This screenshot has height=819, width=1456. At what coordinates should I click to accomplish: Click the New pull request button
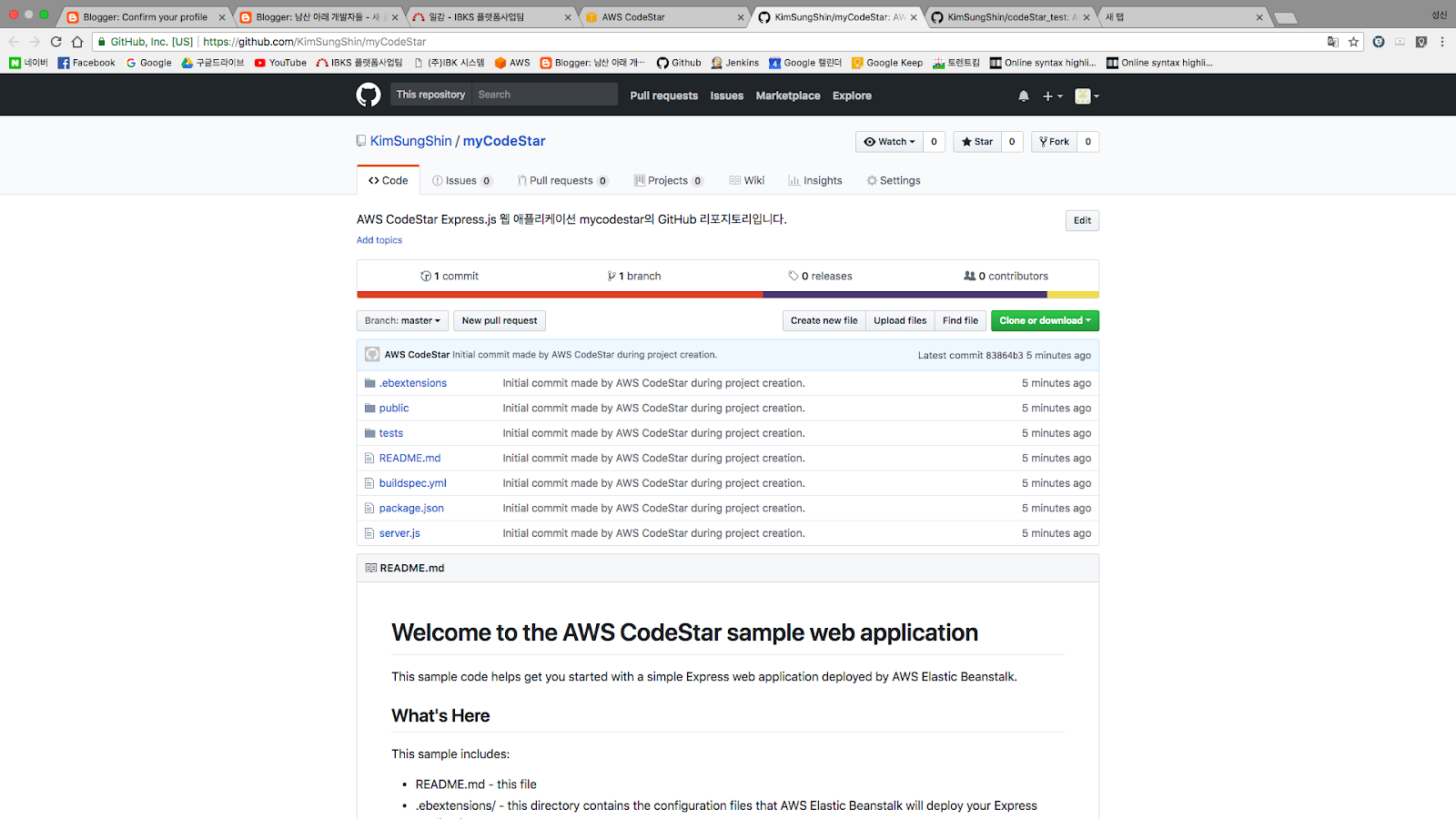pos(500,320)
